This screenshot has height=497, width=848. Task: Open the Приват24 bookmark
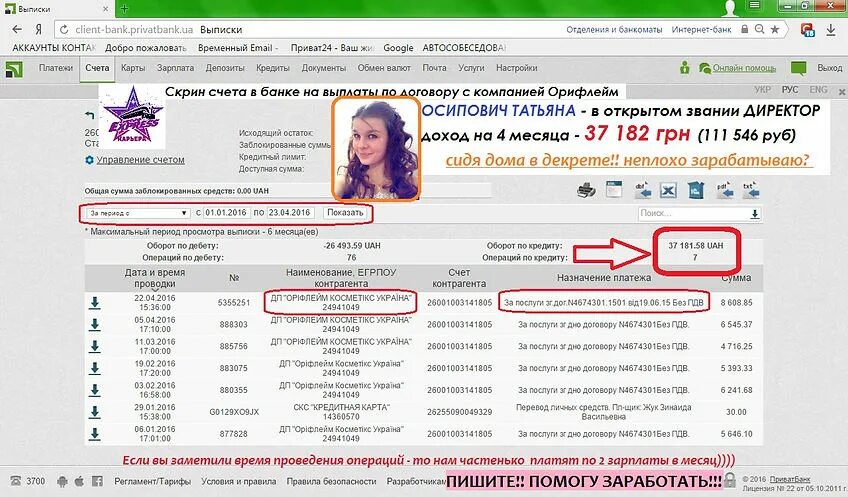pos(332,48)
